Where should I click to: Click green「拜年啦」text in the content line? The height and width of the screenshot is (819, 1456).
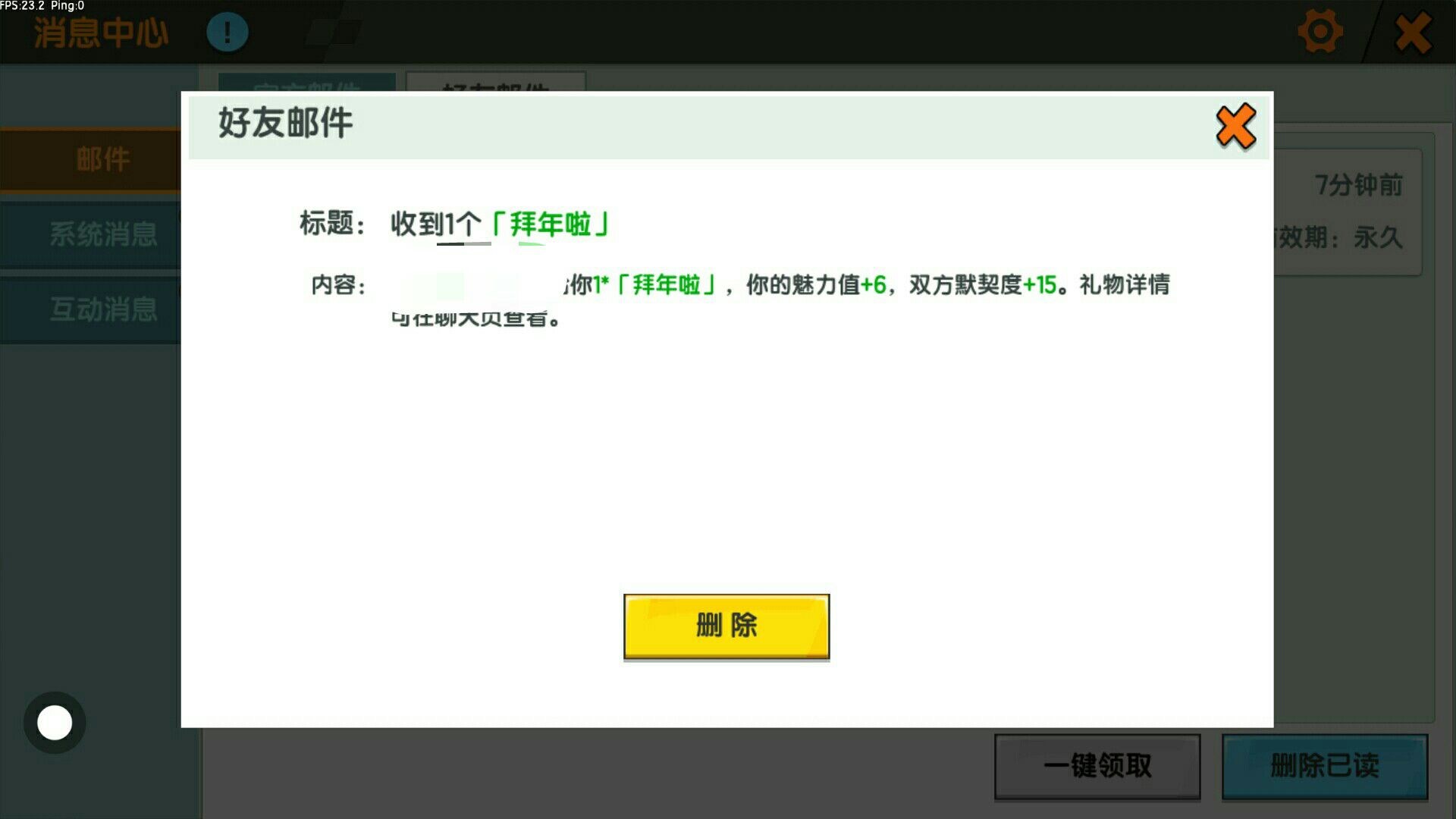(x=666, y=285)
